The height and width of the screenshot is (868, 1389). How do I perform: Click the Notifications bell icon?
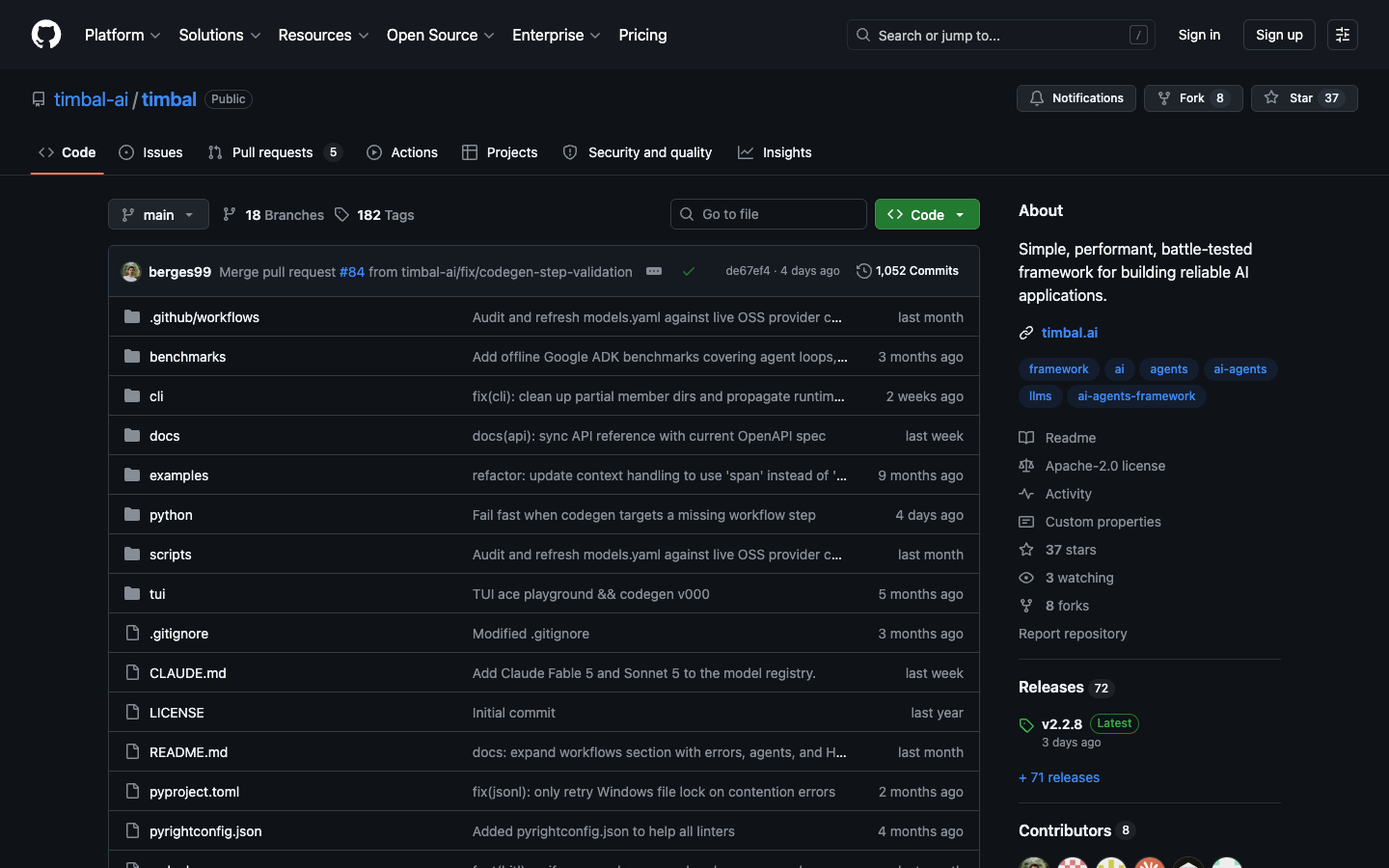[1037, 98]
